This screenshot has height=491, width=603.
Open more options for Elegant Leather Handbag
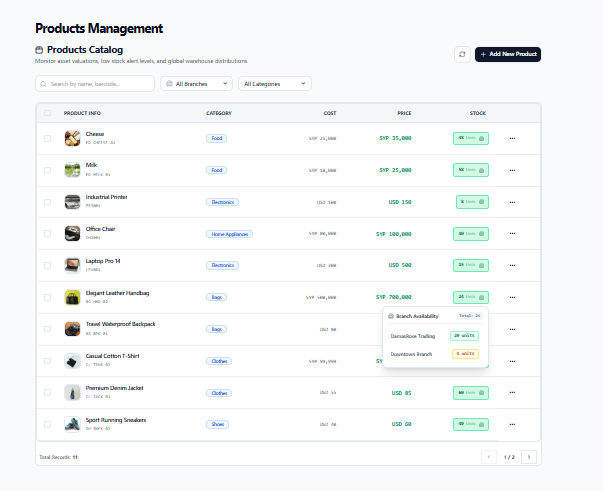[512, 297]
